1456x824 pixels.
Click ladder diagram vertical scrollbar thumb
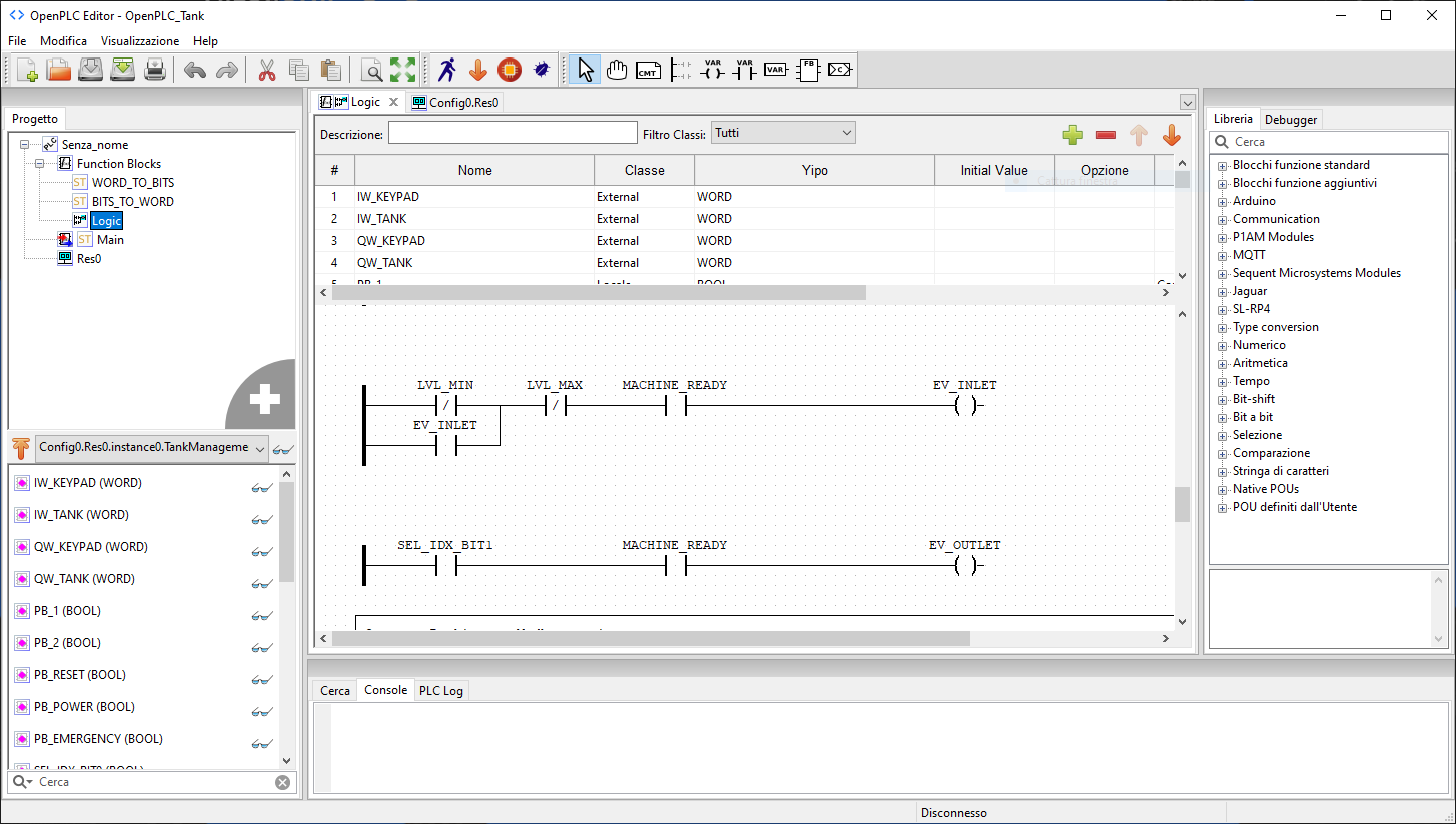(x=1182, y=504)
